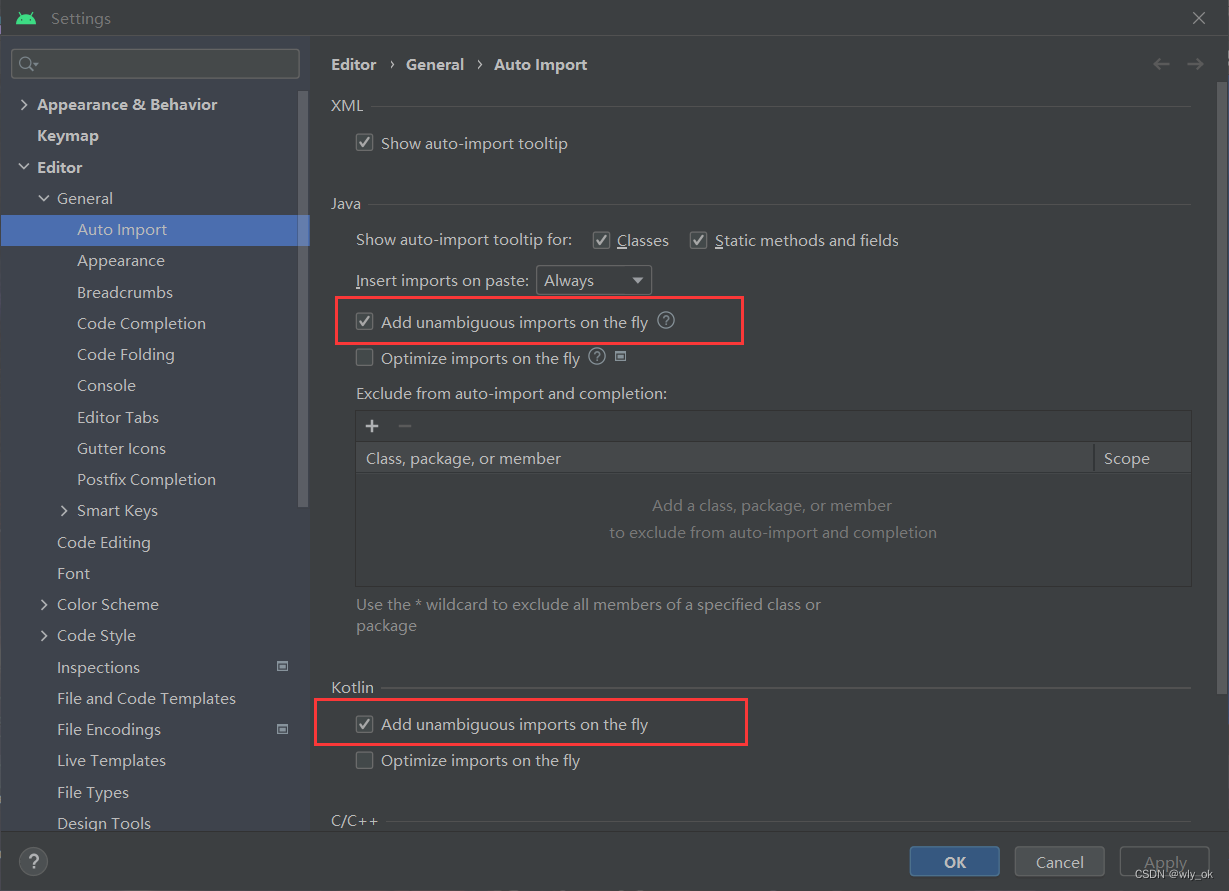Click the minus icon to remove exclusion
Screen dimensions: 1229x891
click(x=405, y=426)
